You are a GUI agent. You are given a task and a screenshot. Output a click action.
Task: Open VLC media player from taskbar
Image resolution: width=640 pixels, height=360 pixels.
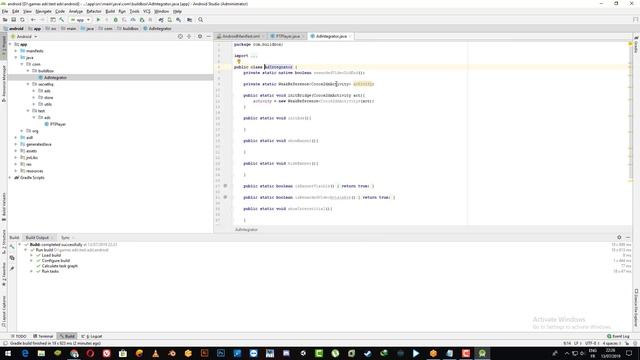pos(156,353)
